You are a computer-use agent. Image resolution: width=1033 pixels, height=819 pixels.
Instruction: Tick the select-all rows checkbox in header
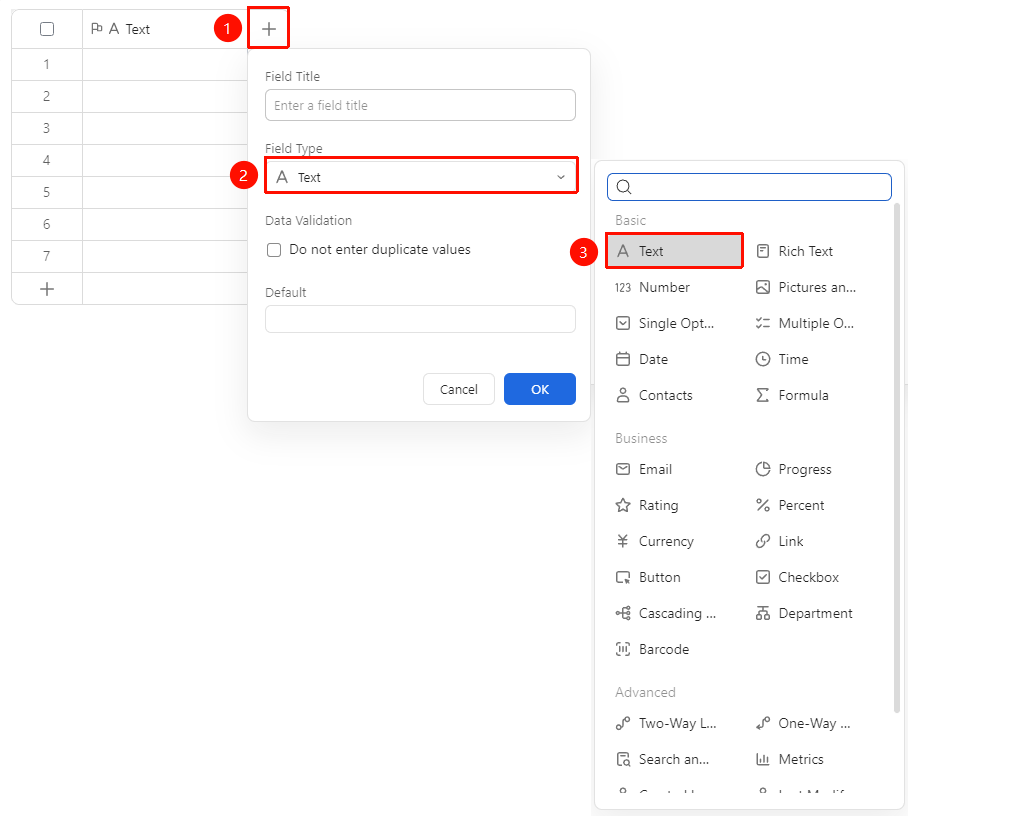47,29
